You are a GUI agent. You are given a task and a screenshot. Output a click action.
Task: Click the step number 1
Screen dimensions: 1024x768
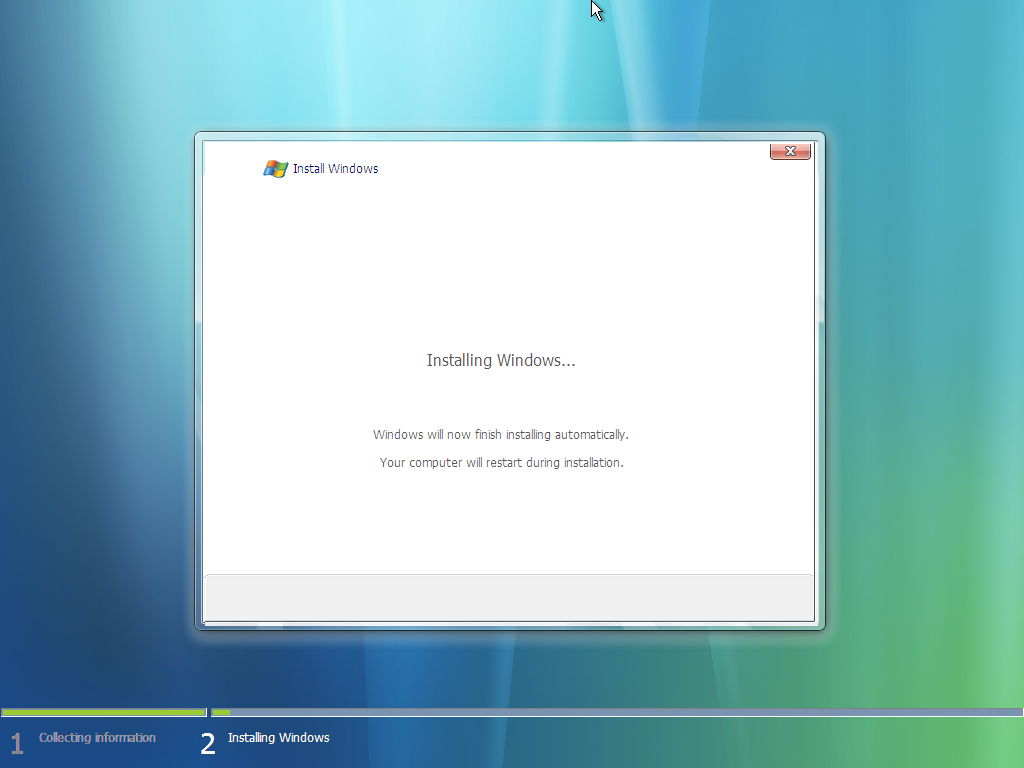pyautogui.click(x=17, y=744)
